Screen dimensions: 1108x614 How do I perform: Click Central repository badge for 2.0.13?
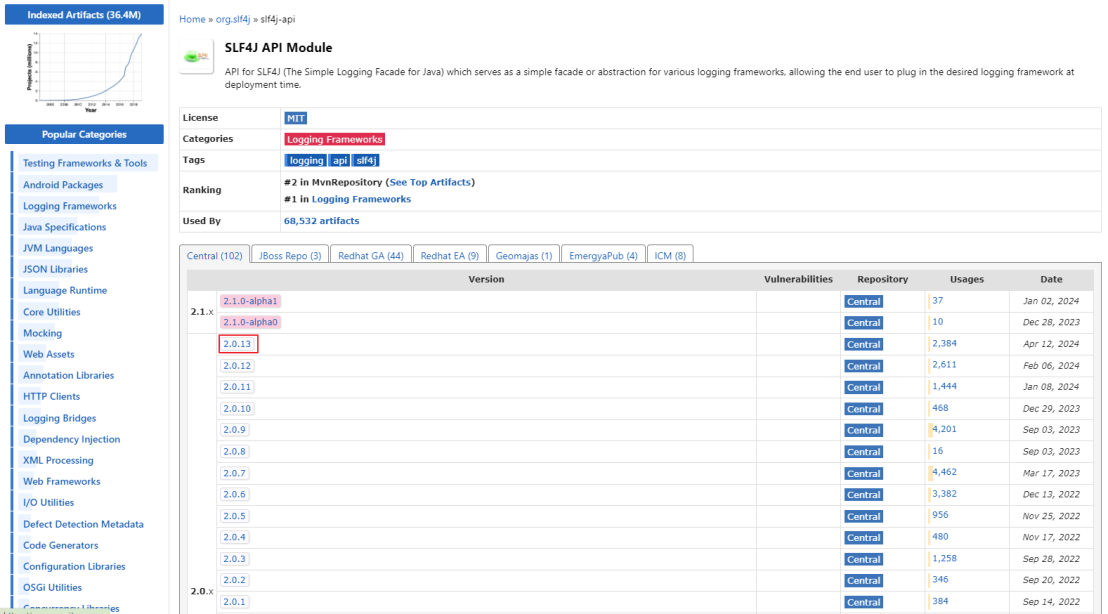click(864, 345)
